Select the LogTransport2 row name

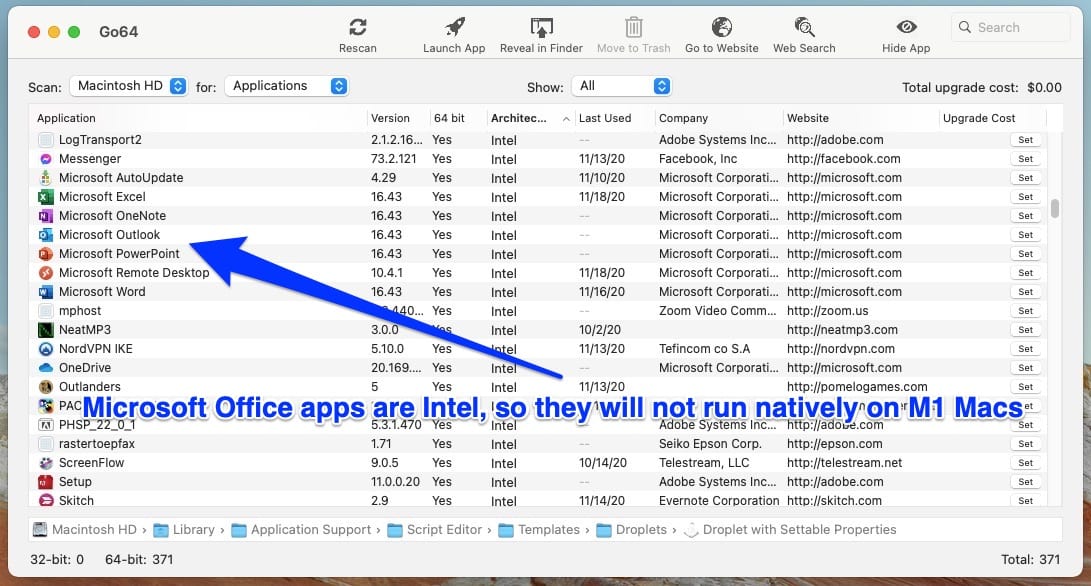click(100, 140)
